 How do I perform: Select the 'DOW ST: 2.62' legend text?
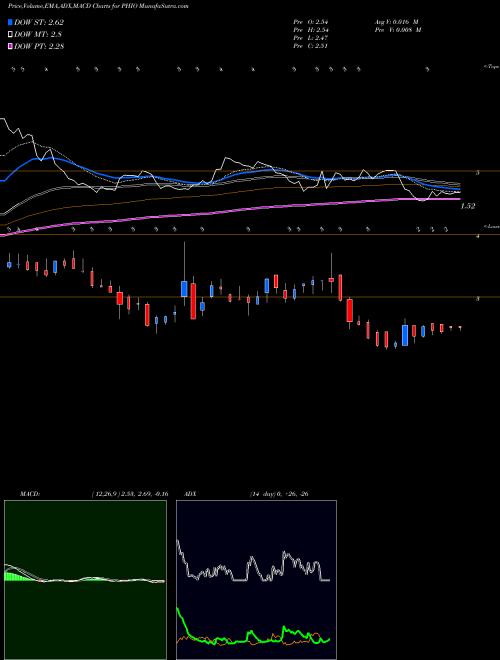[x=39, y=22]
